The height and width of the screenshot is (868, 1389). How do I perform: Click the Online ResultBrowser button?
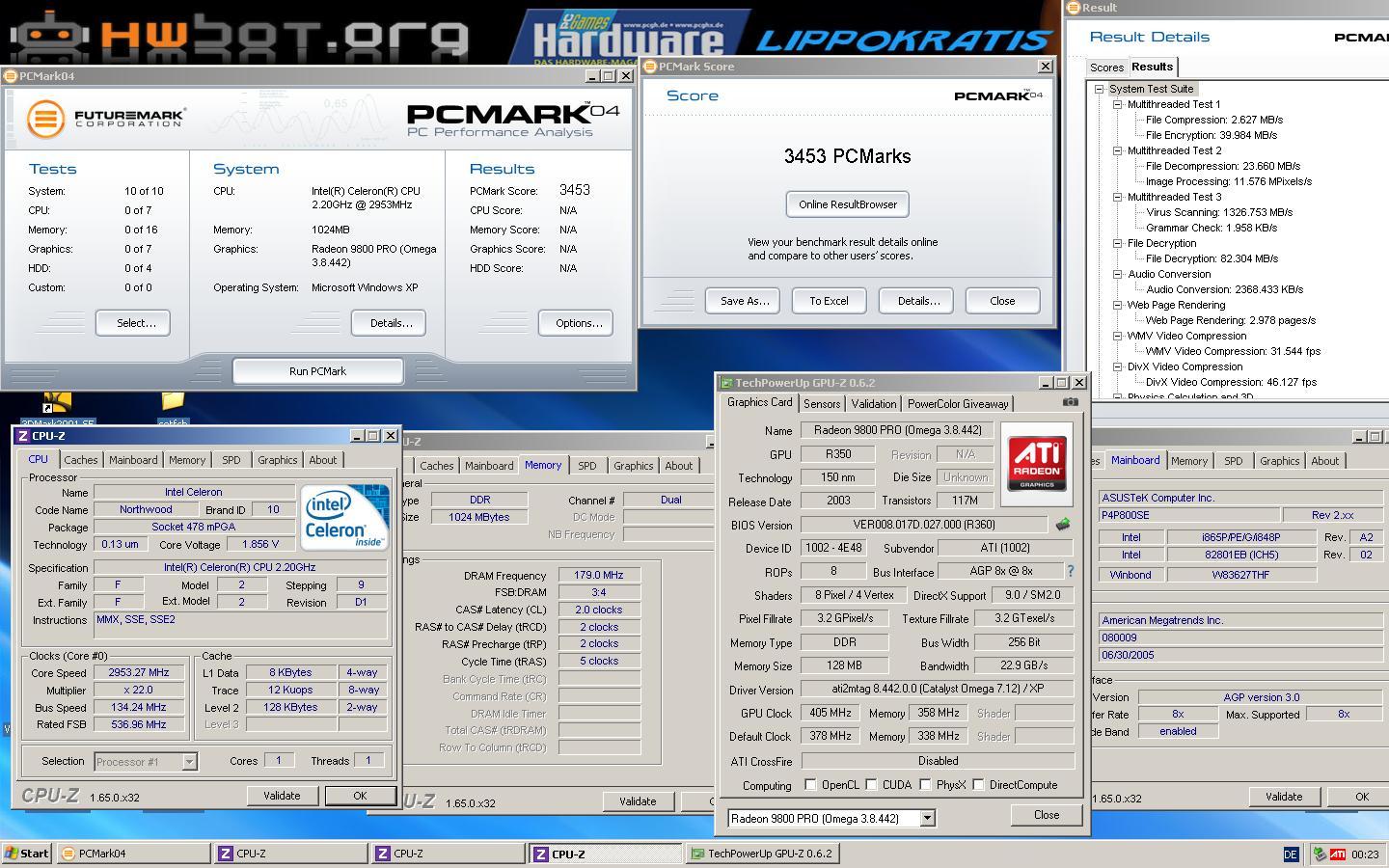click(x=848, y=204)
